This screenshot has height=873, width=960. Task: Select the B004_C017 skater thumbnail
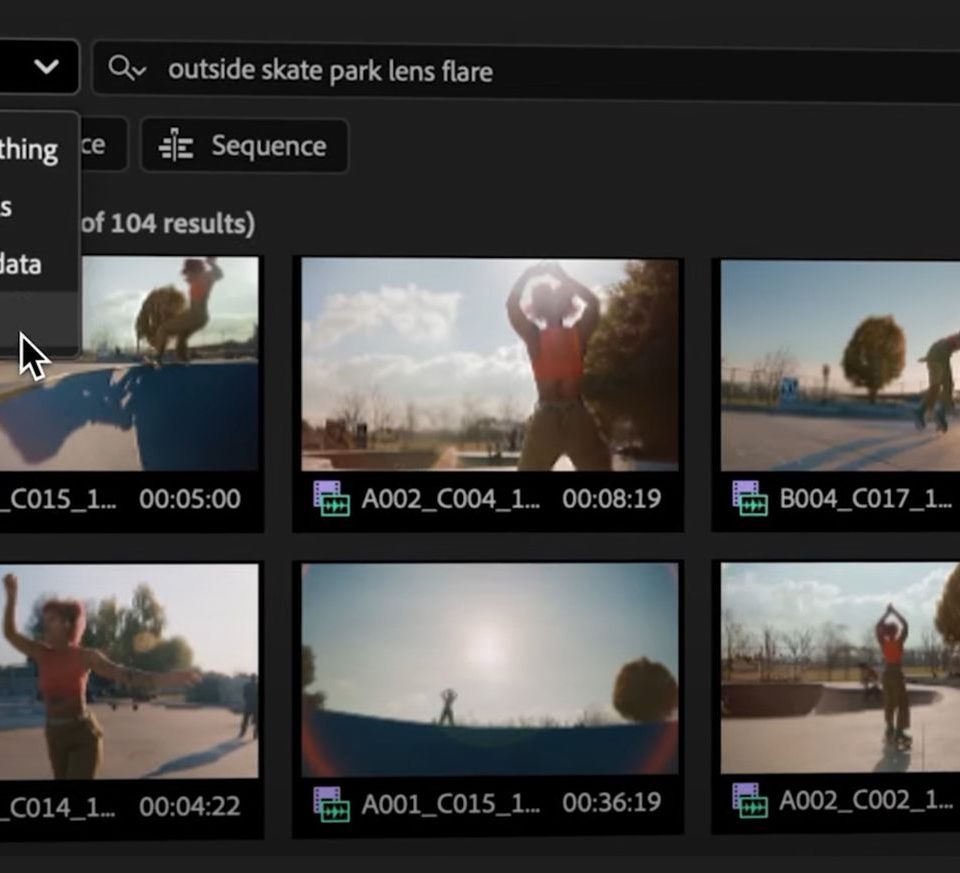tap(840, 364)
